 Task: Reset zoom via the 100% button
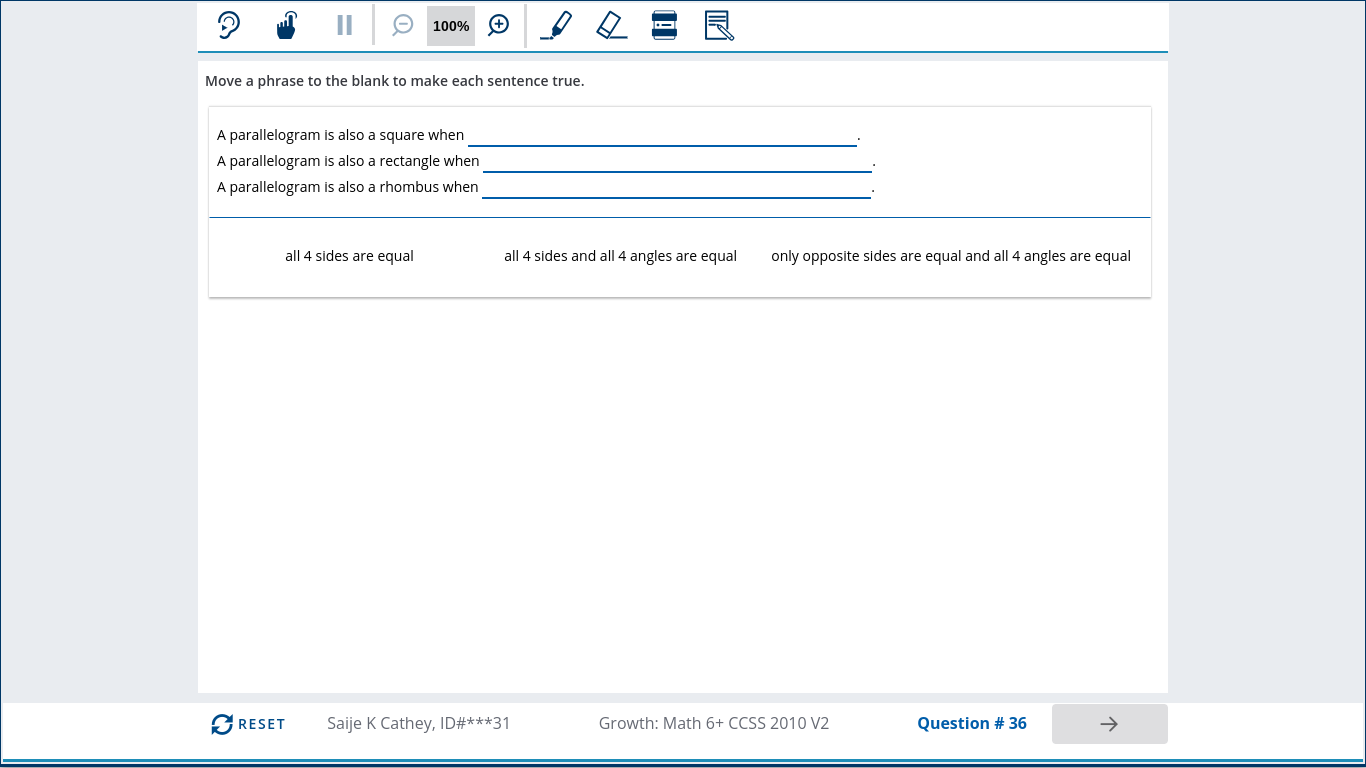451,26
